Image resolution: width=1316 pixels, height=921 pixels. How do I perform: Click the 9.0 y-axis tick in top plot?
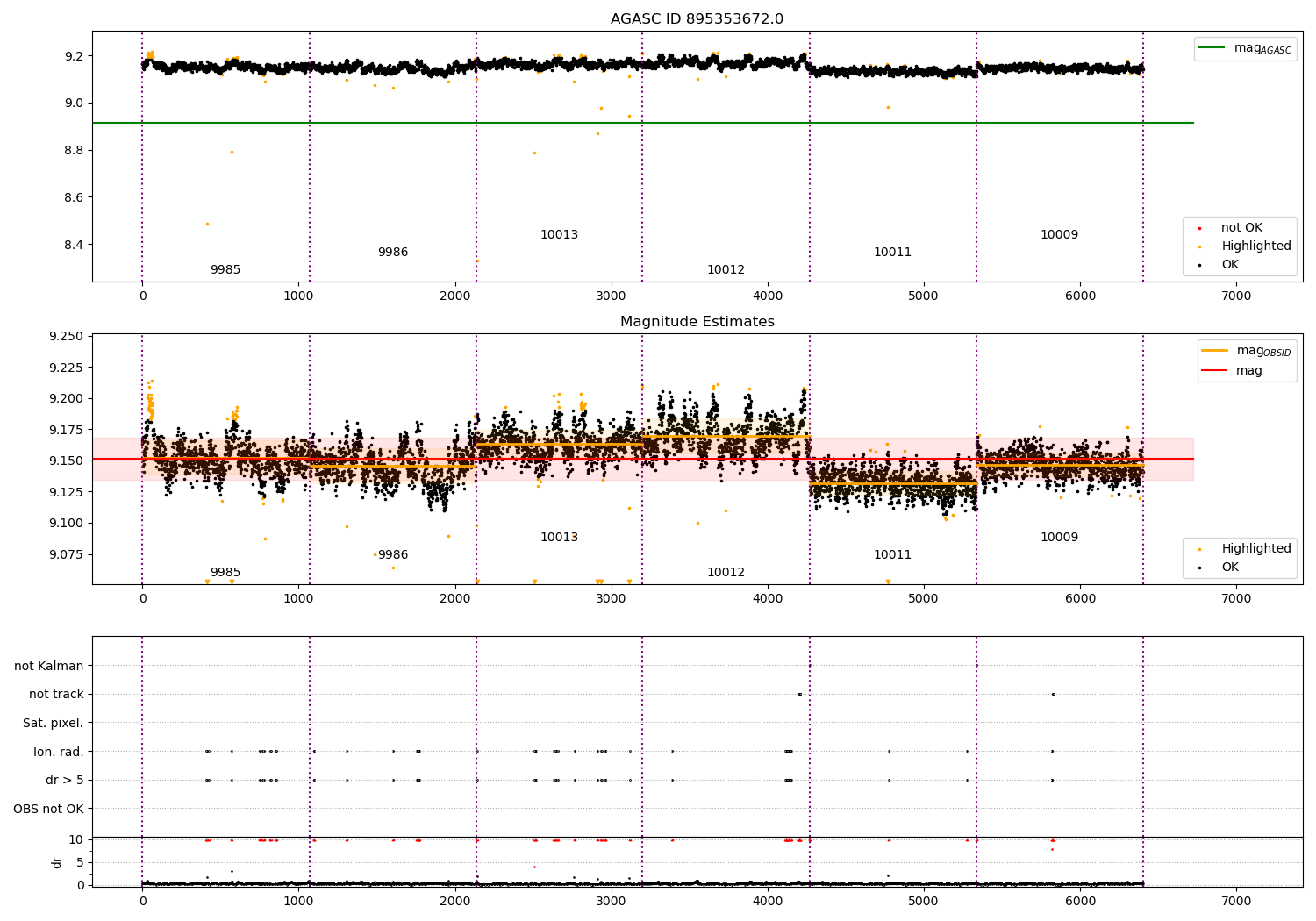(x=75, y=104)
